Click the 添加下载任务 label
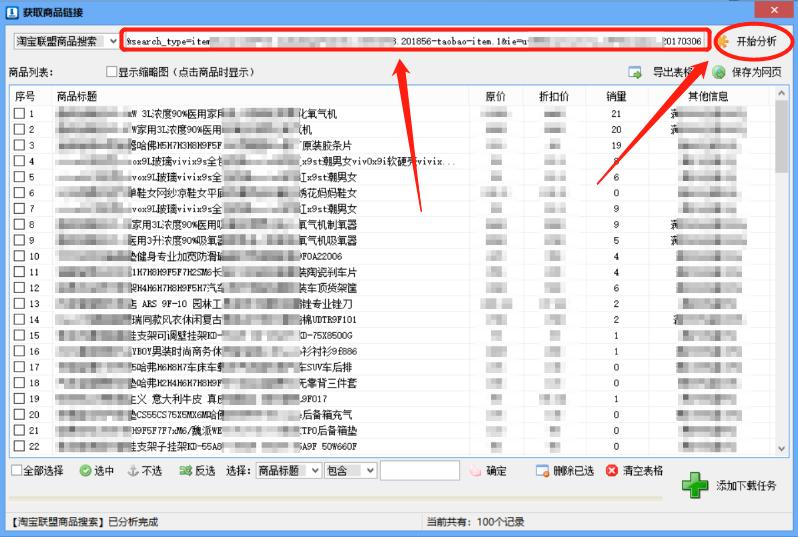Viewport: 798px width, 537px height. click(x=746, y=486)
